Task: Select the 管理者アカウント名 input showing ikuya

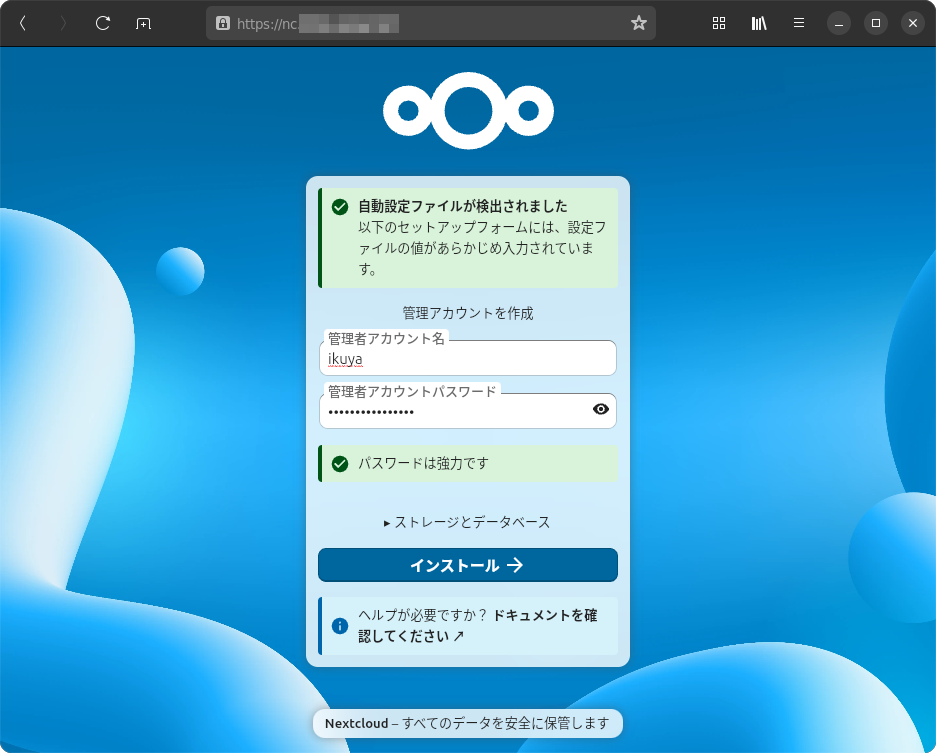Action: click(467, 358)
